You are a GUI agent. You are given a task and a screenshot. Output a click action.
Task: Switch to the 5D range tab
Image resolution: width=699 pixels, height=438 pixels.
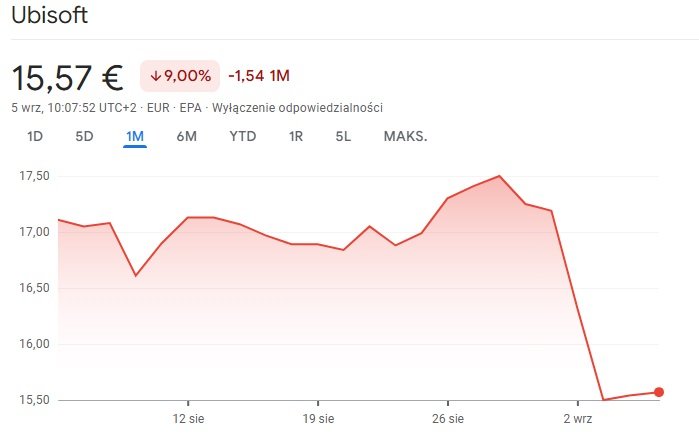tap(84, 136)
